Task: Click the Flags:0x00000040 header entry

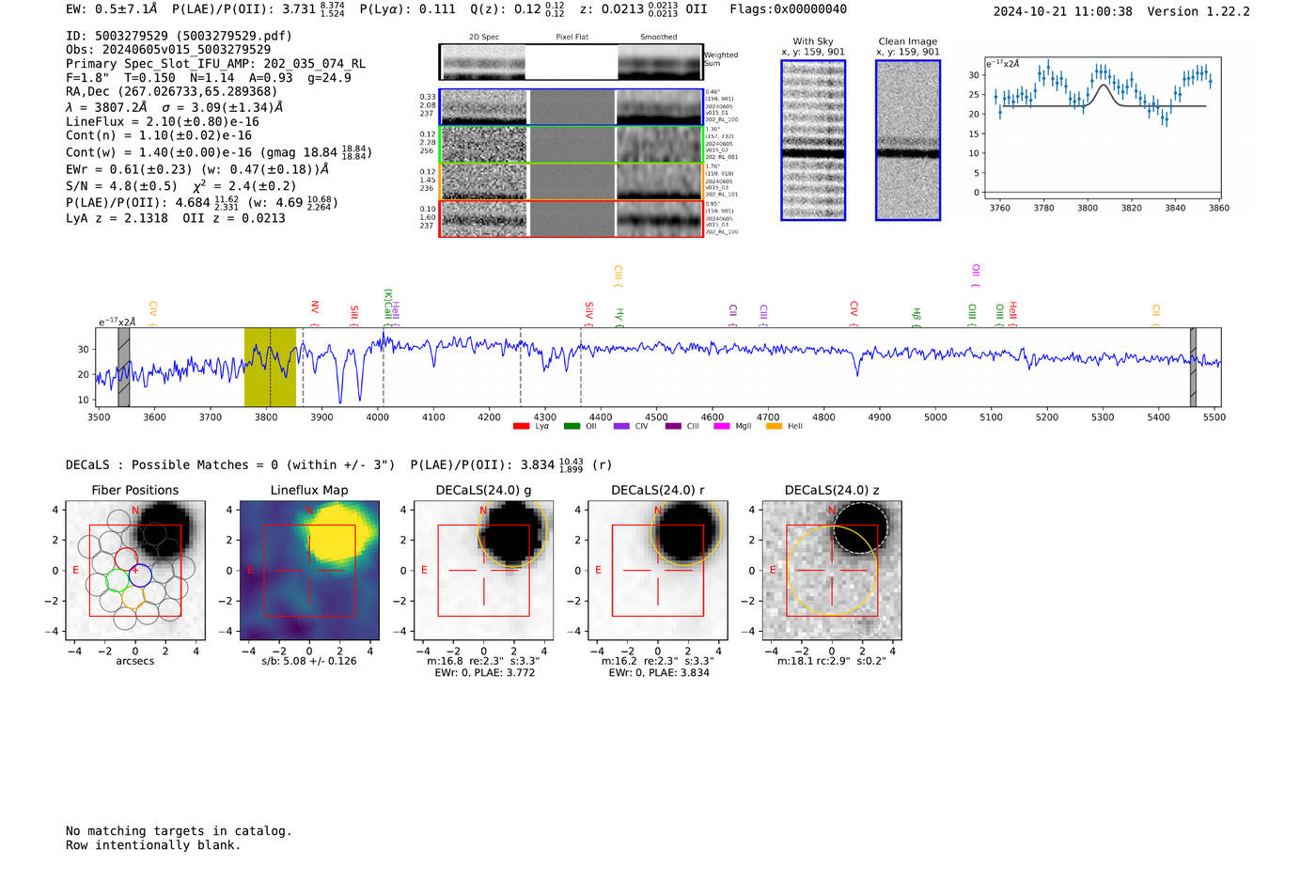Action: [788, 9]
